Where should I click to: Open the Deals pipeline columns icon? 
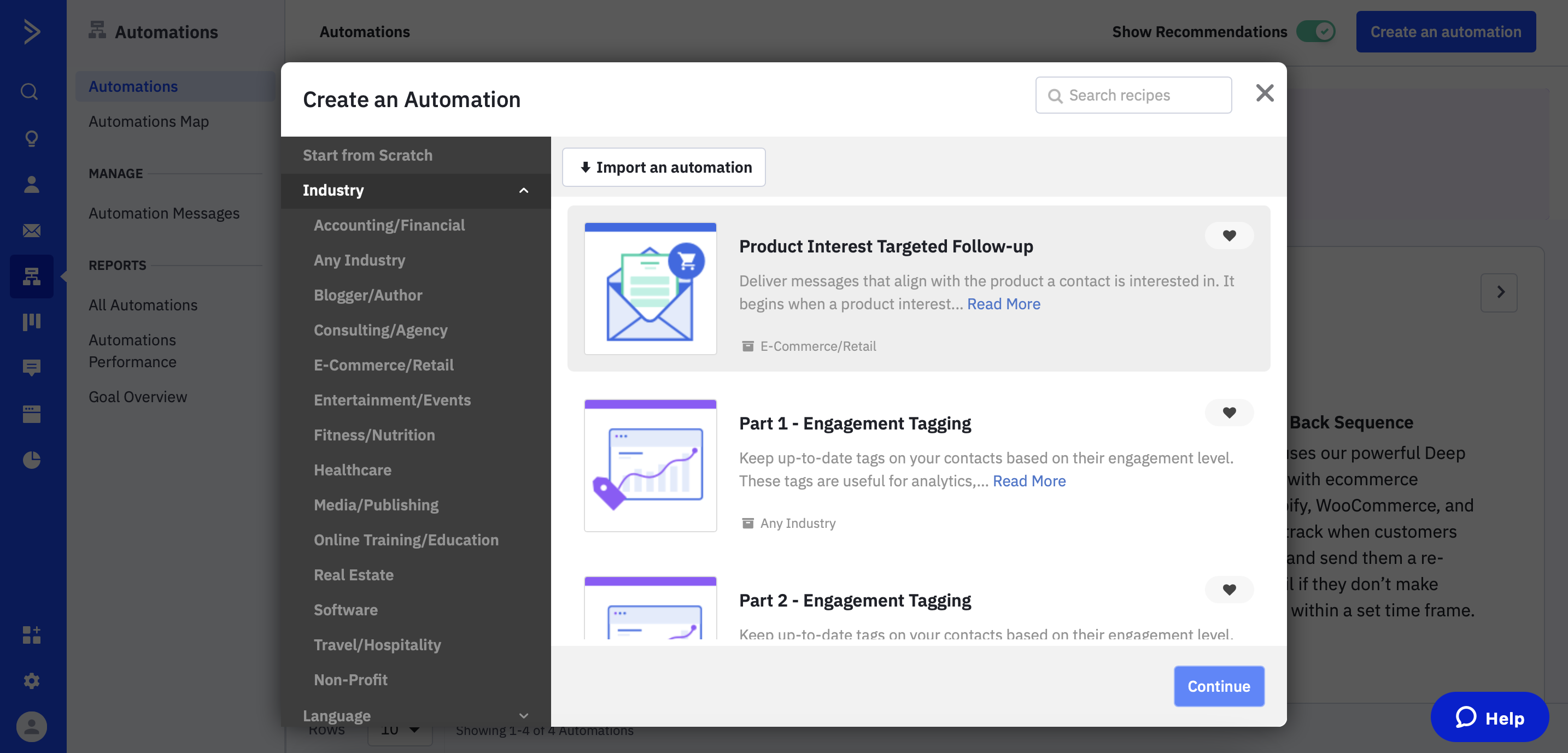pyautogui.click(x=31, y=322)
